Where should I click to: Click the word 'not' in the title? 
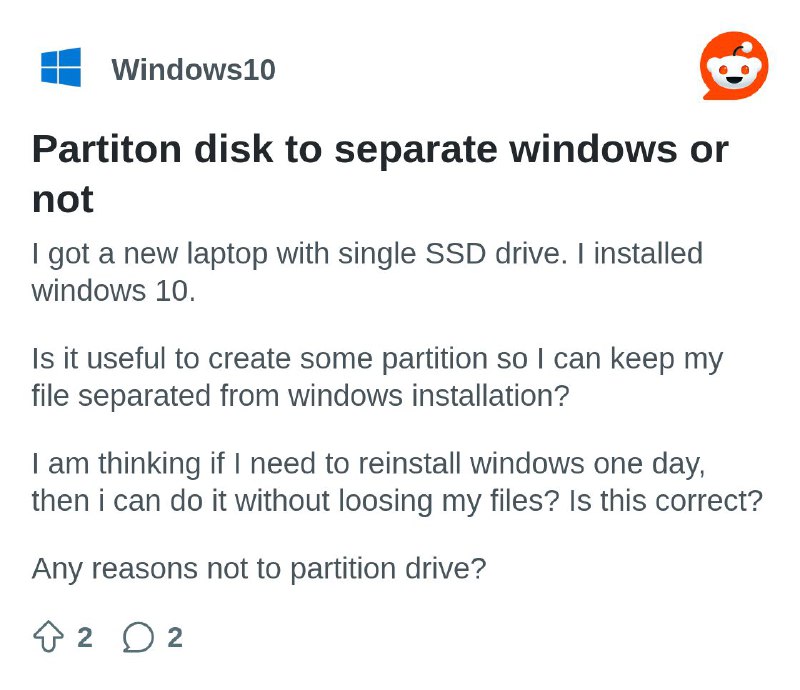(63, 199)
